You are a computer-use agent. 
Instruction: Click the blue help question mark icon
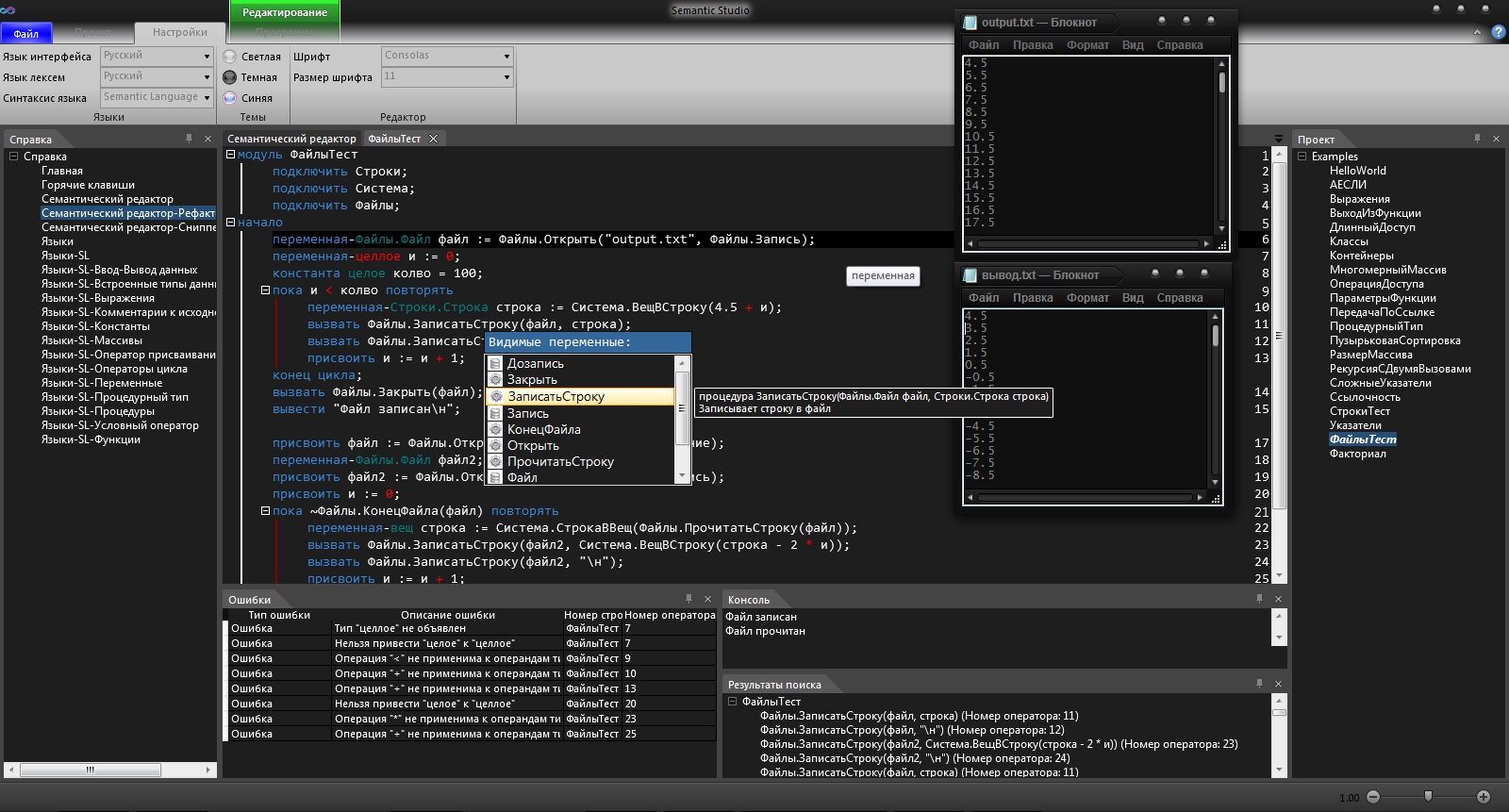pyautogui.click(x=1498, y=33)
